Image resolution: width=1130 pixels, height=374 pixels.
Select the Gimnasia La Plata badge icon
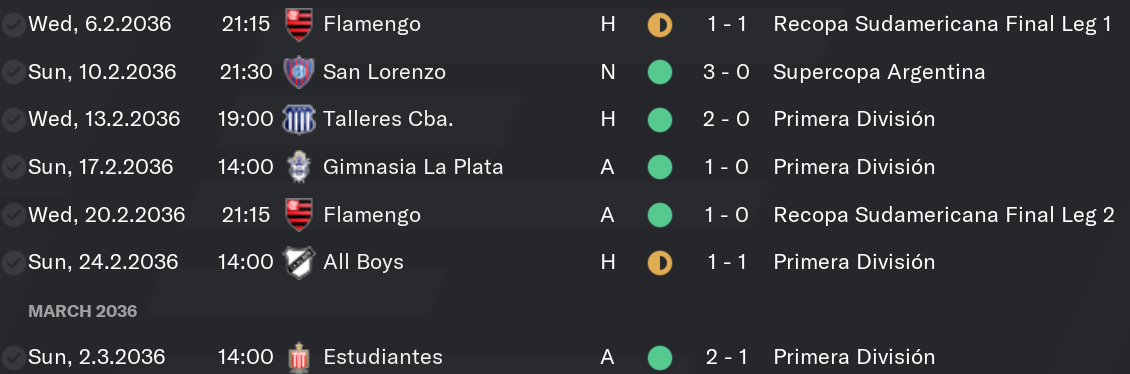[x=298, y=167]
